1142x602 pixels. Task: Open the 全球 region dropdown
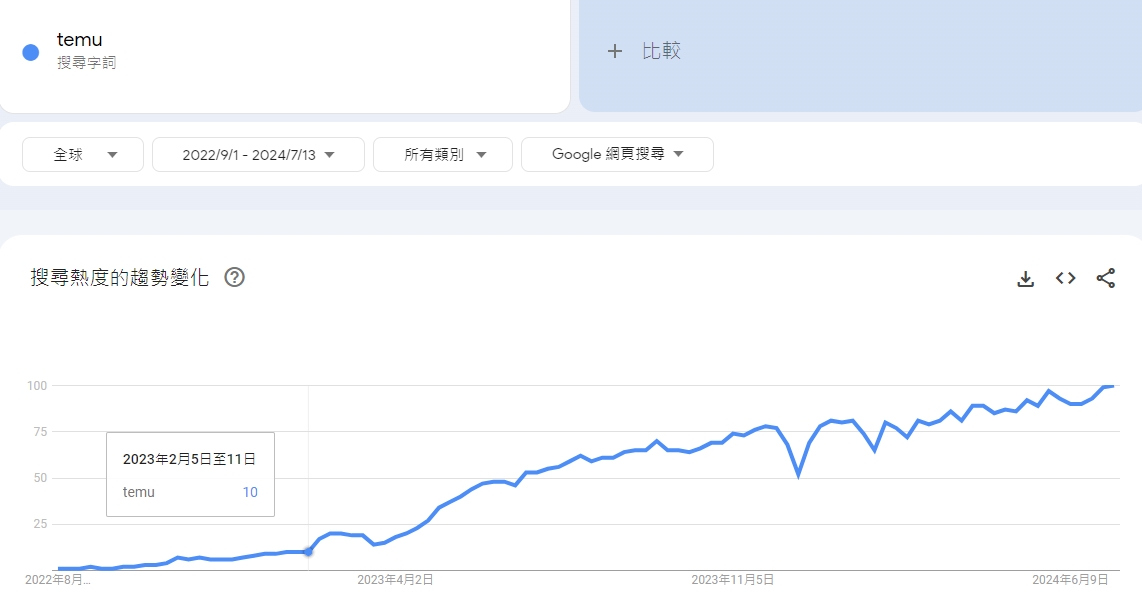83,154
